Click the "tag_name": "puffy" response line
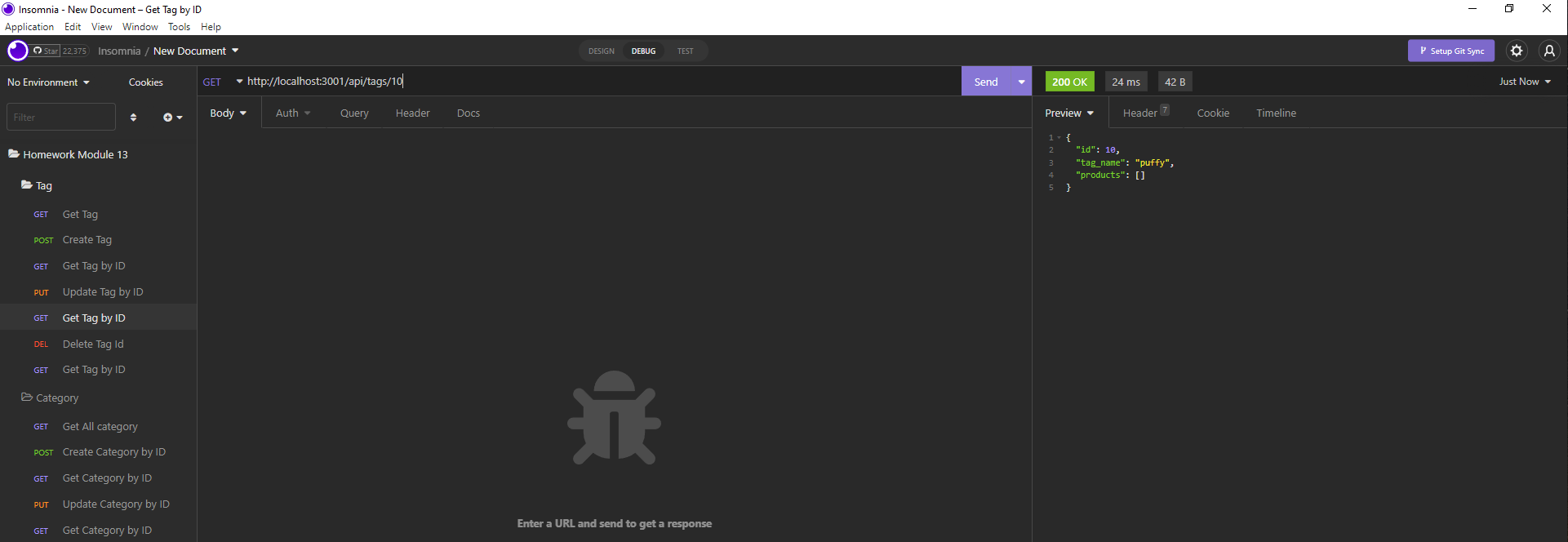Screen dimensions: 1568x542 click(1125, 162)
